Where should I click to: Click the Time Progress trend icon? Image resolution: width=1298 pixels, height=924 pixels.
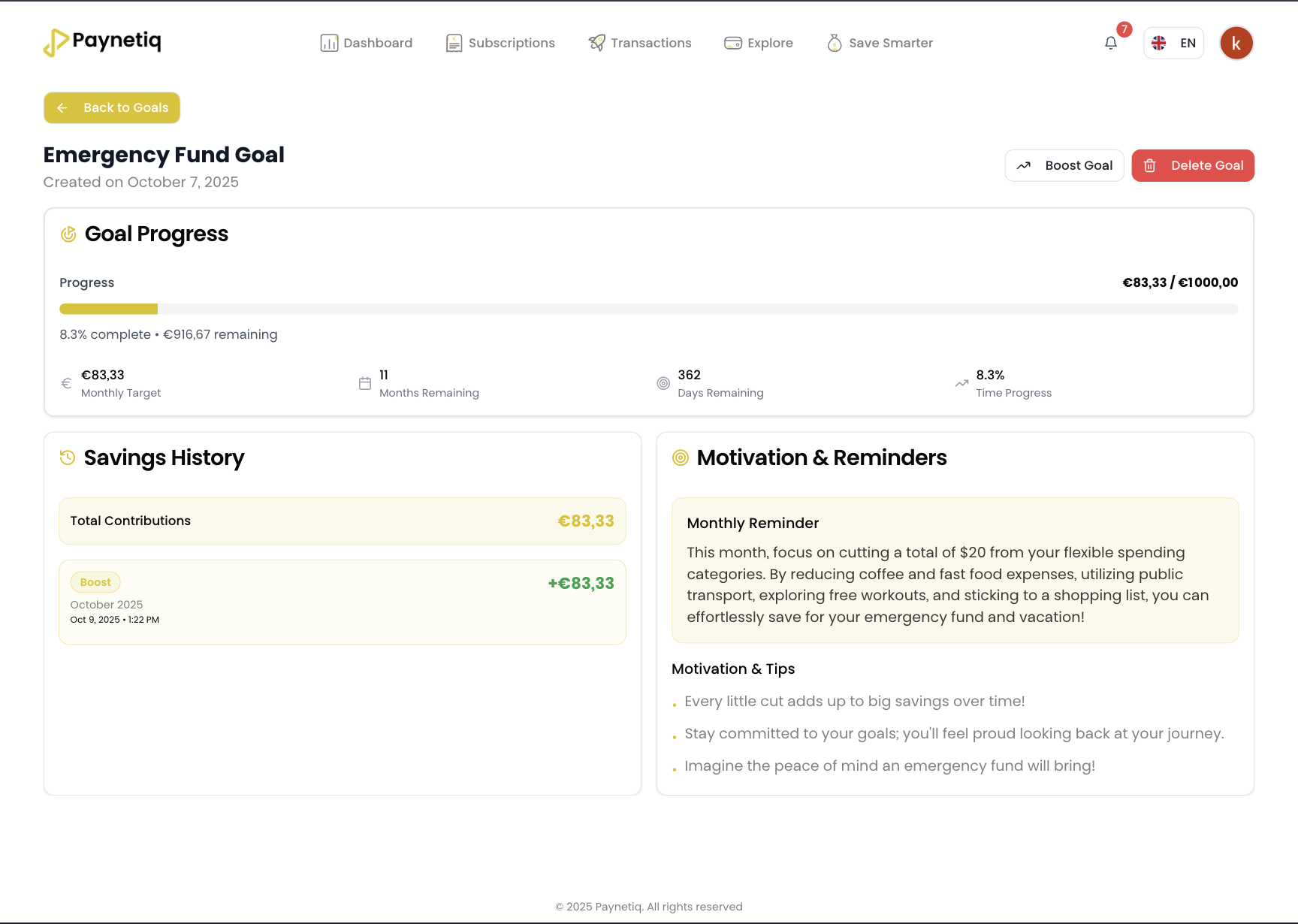pyautogui.click(x=961, y=383)
